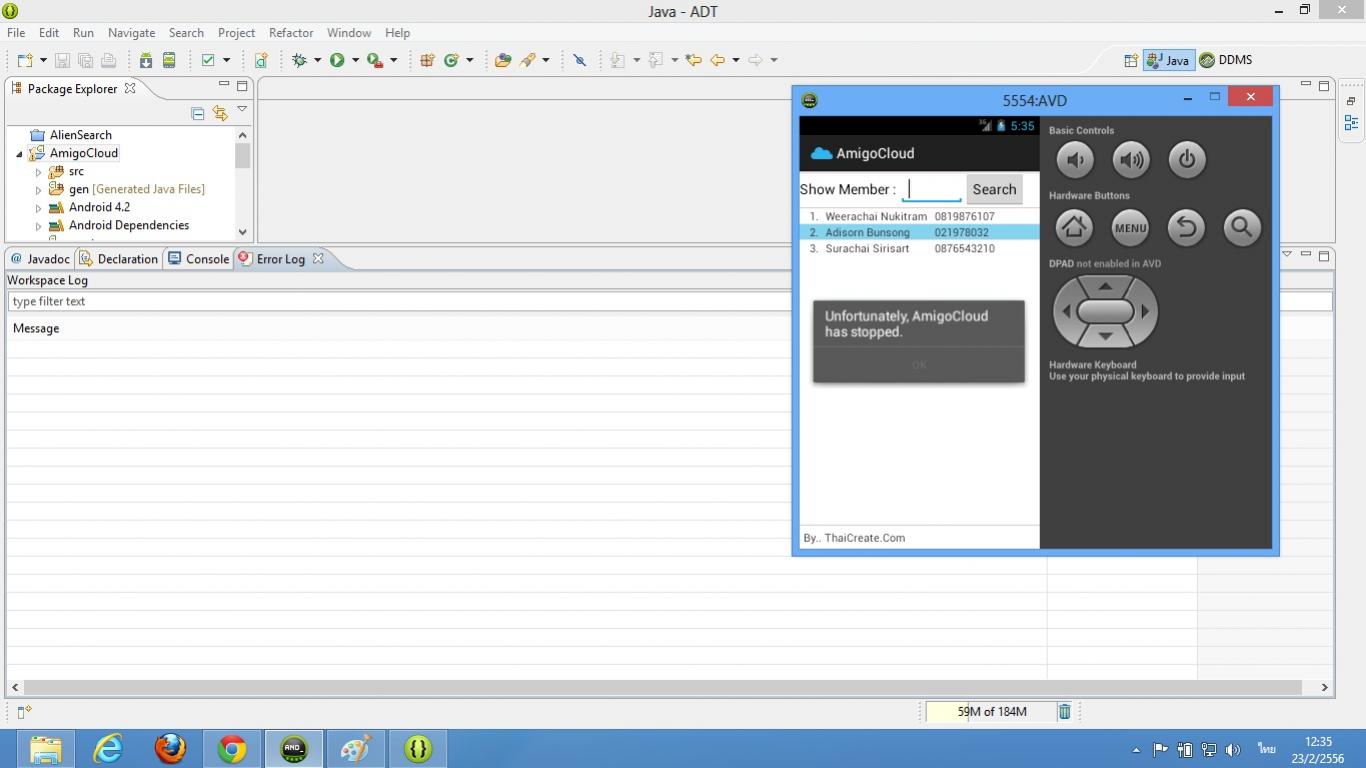Click the Run External Tools icon

tap(374, 60)
